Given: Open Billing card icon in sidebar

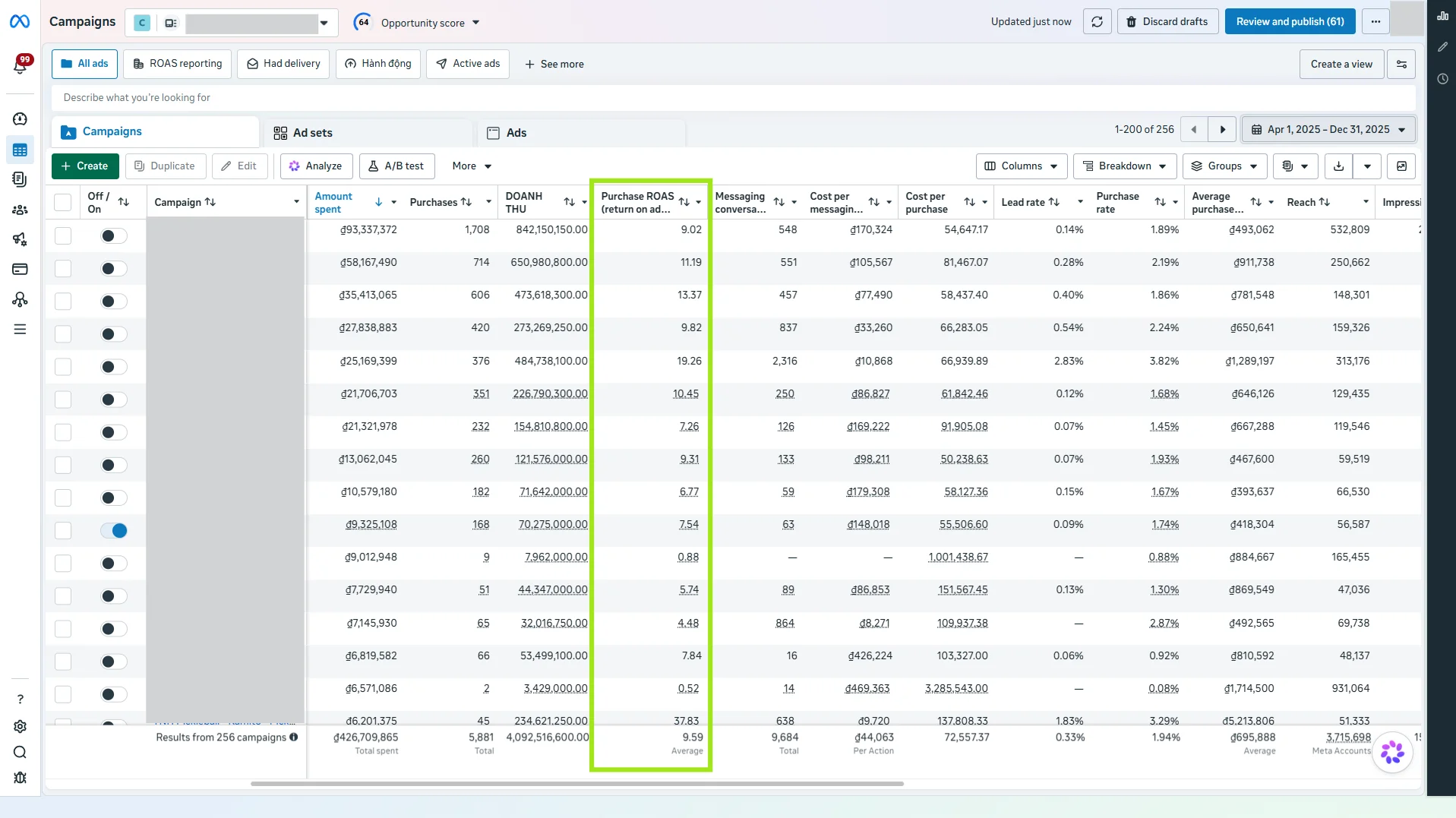Looking at the screenshot, I should pos(21,269).
